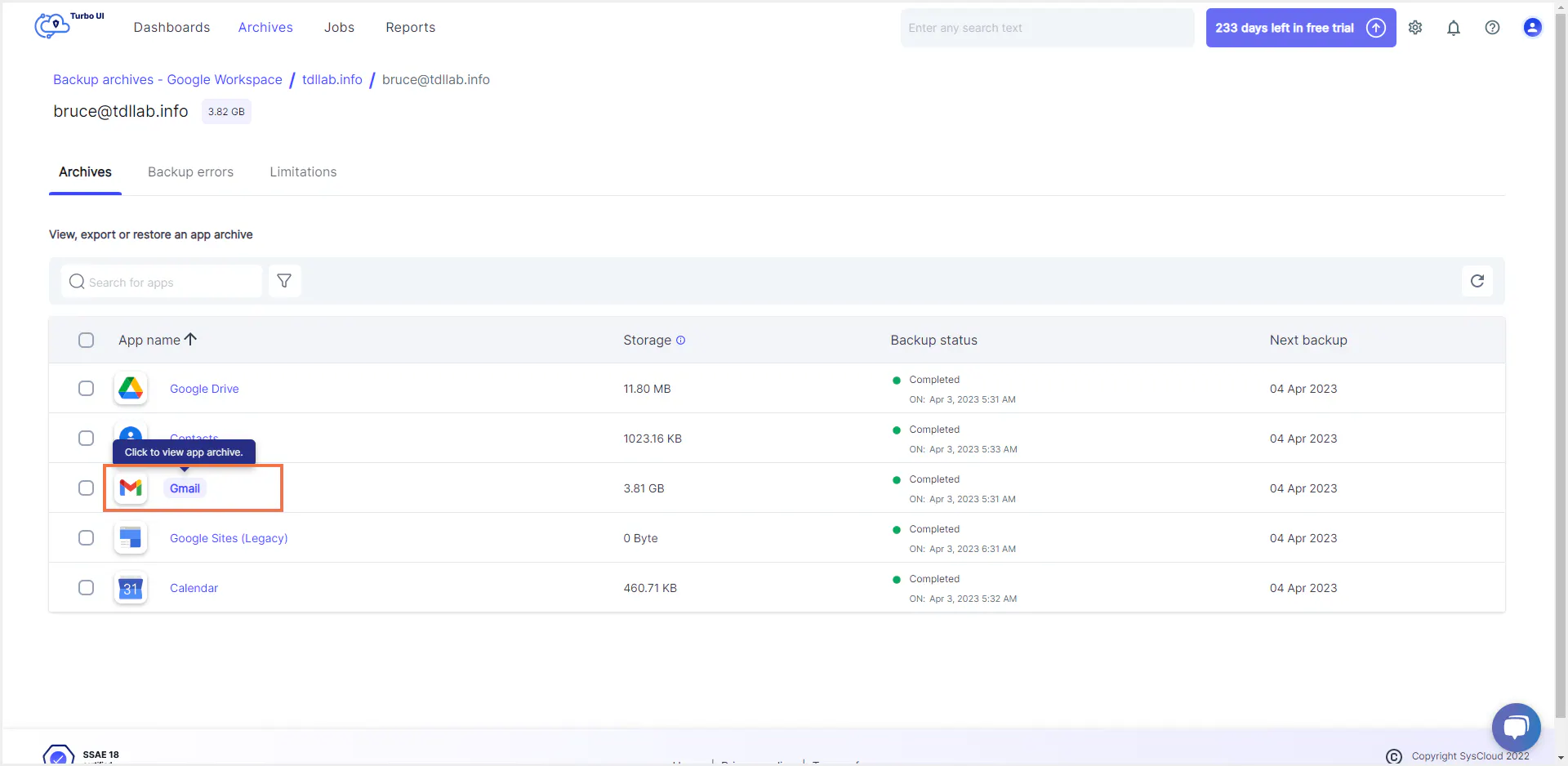This screenshot has width=1568, height=766.
Task: Open the help question mark icon
Action: (x=1492, y=28)
